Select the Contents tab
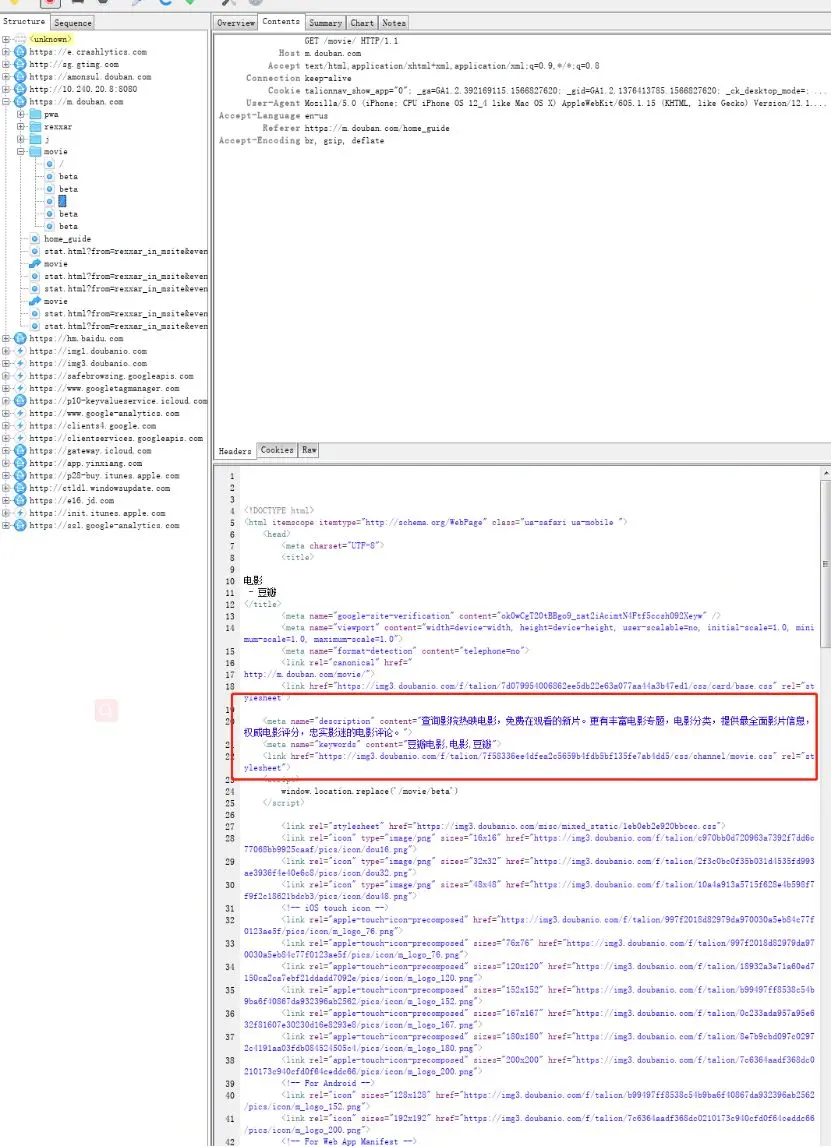Image resolution: width=831 pixels, height=1147 pixels. point(281,22)
